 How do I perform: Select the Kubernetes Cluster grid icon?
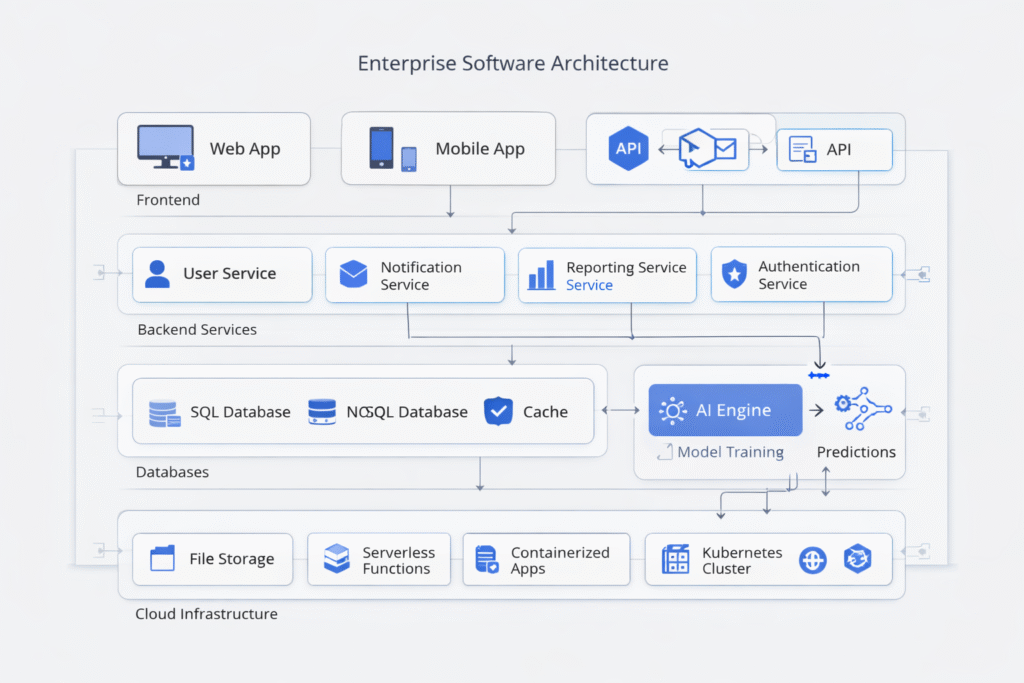click(675, 560)
